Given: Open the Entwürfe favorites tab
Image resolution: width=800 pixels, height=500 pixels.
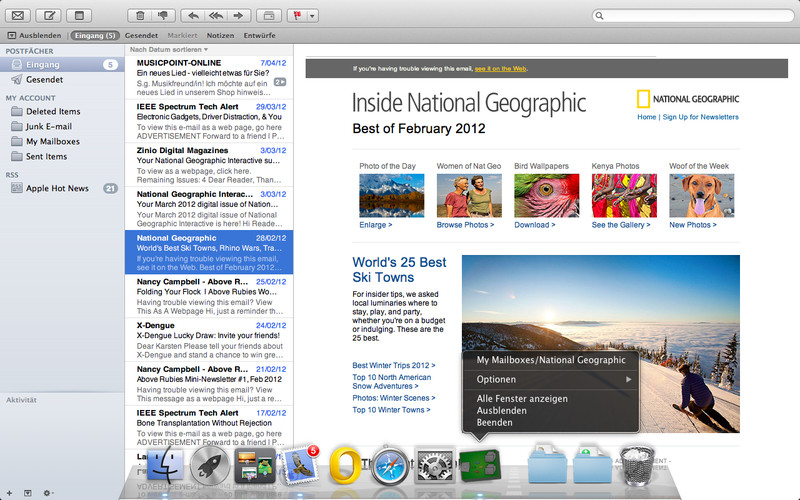Looking at the screenshot, I should (259, 35).
